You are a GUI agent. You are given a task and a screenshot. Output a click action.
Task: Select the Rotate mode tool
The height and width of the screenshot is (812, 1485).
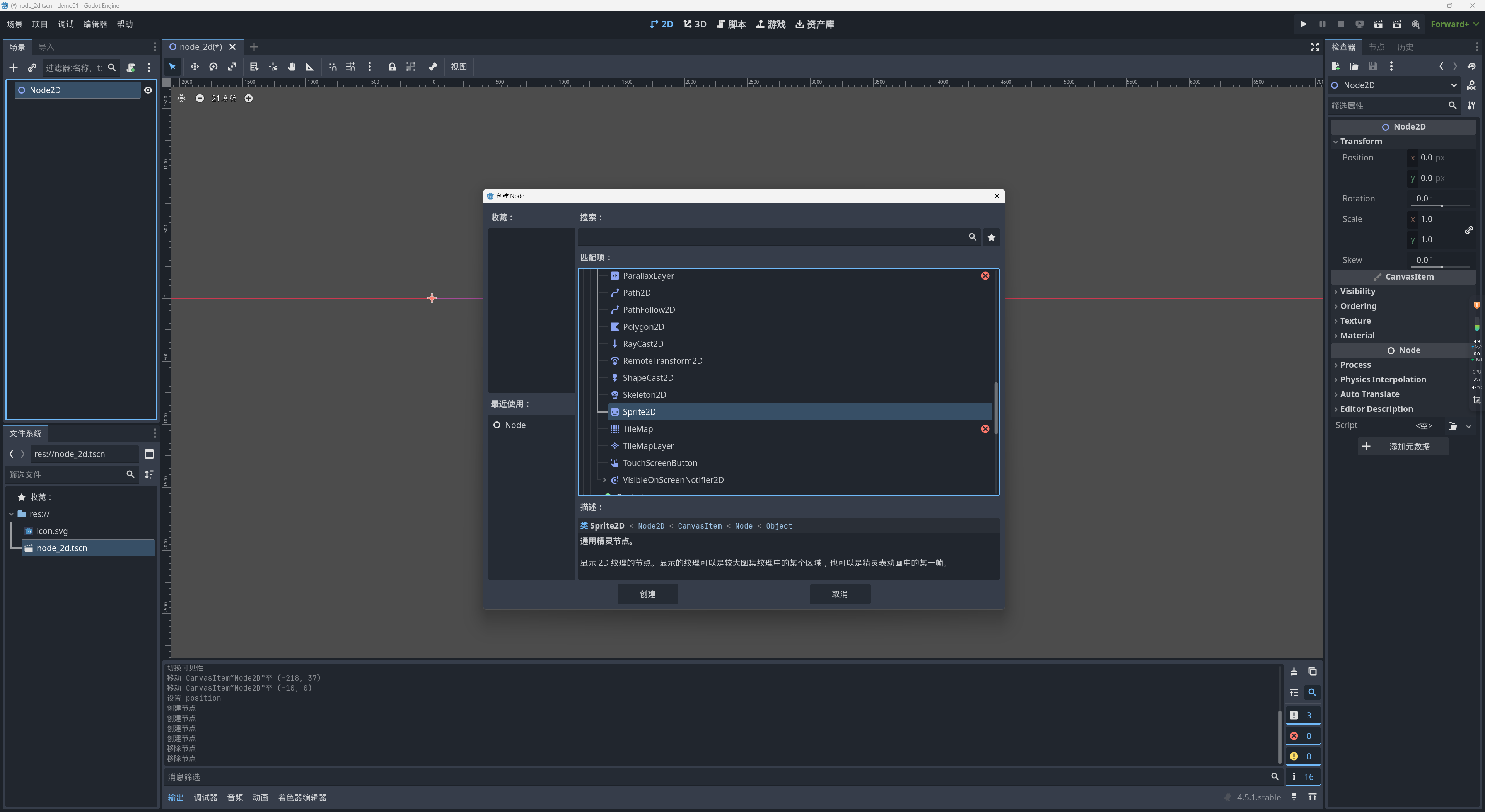pyautogui.click(x=213, y=67)
